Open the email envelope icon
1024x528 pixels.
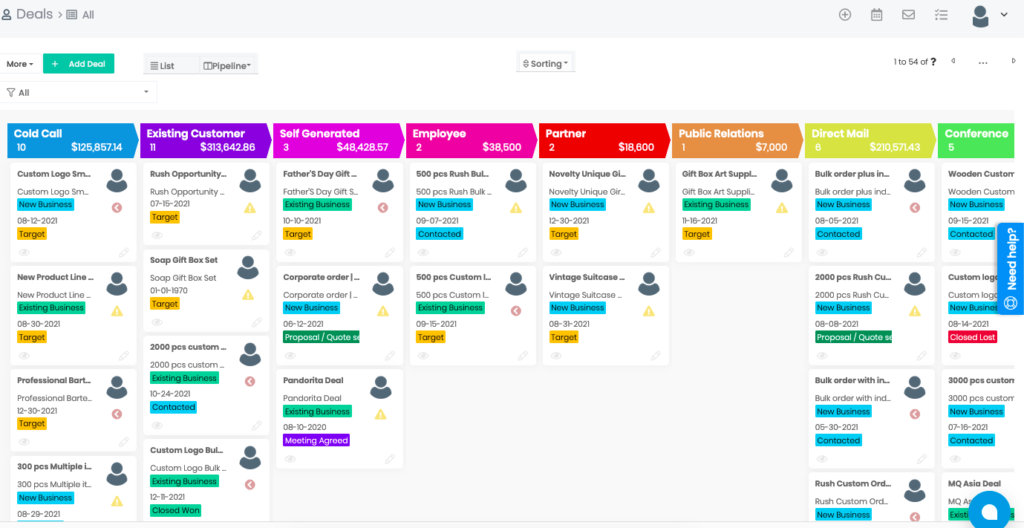[x=908, y=14]
